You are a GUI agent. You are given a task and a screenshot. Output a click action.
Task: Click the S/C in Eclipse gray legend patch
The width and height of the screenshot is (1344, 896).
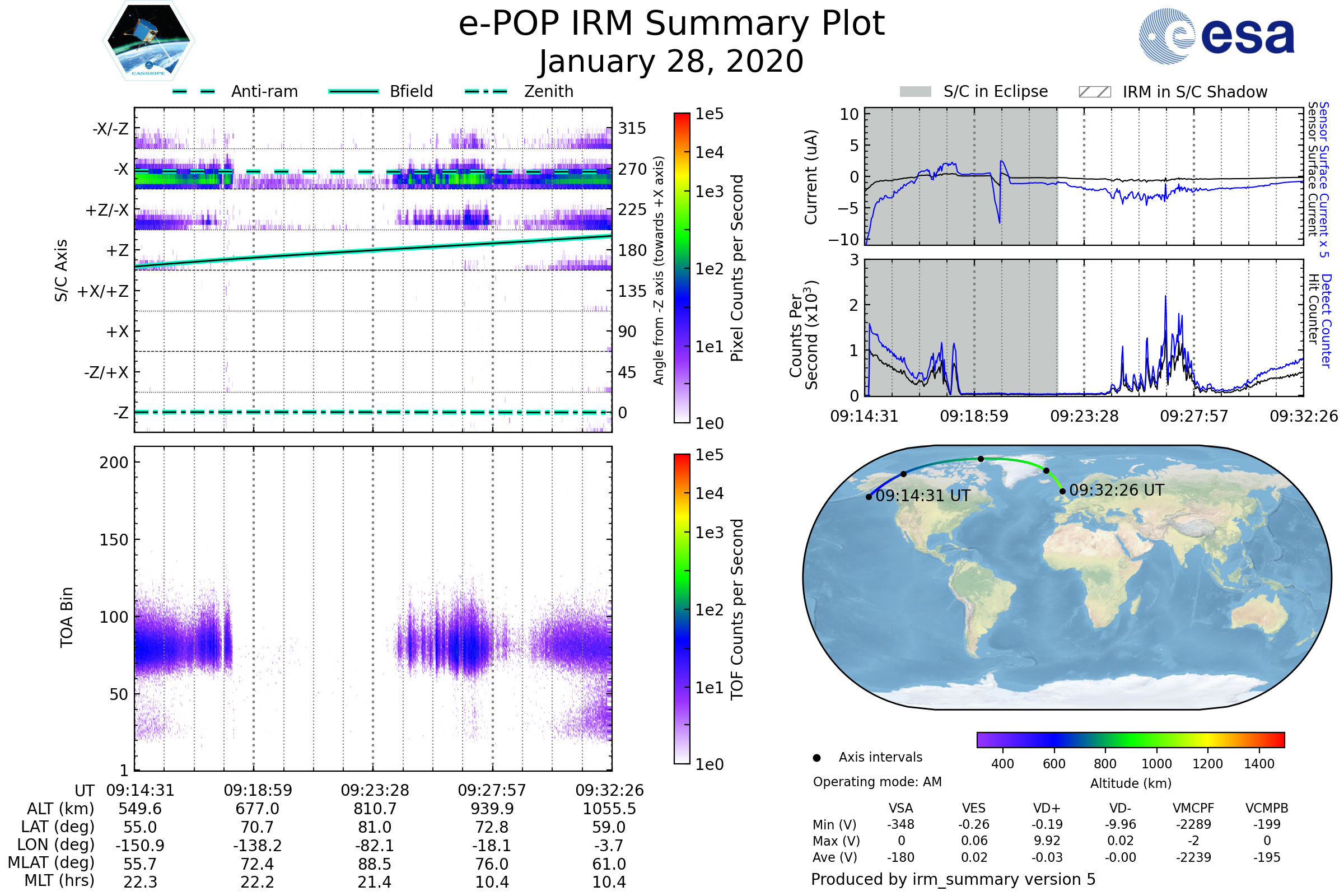(x=915, y=92)
